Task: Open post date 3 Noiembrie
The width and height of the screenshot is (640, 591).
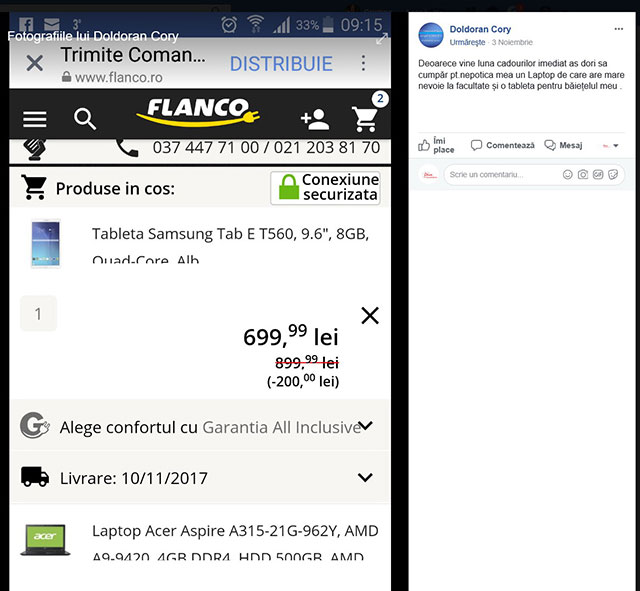Action: (512, 42)
